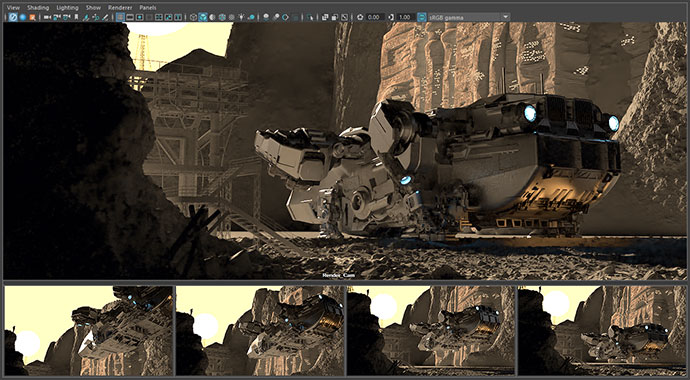
Task: Toggle the viewport grid display
Action: [120, 17]
